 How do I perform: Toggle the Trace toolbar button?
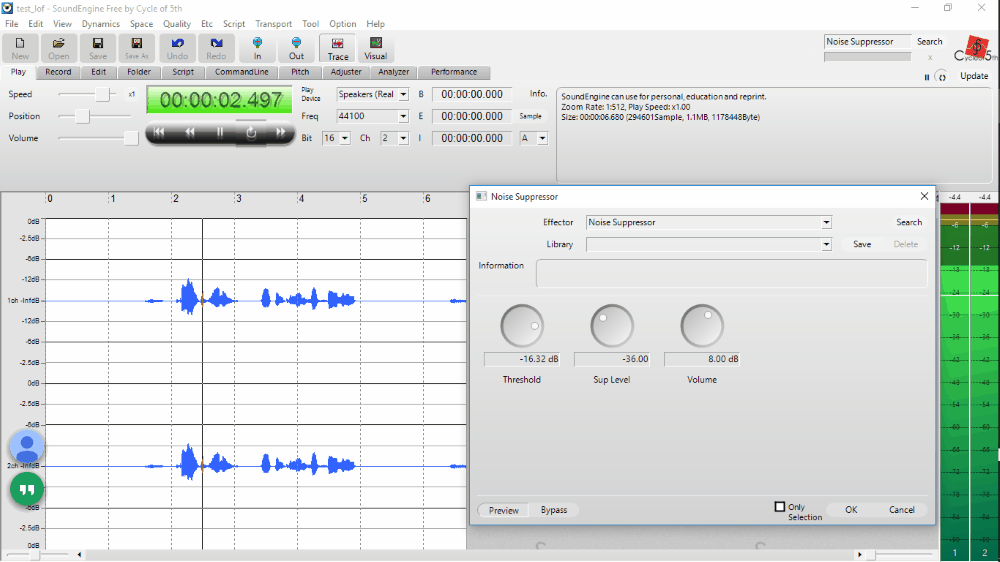point(337,48)
